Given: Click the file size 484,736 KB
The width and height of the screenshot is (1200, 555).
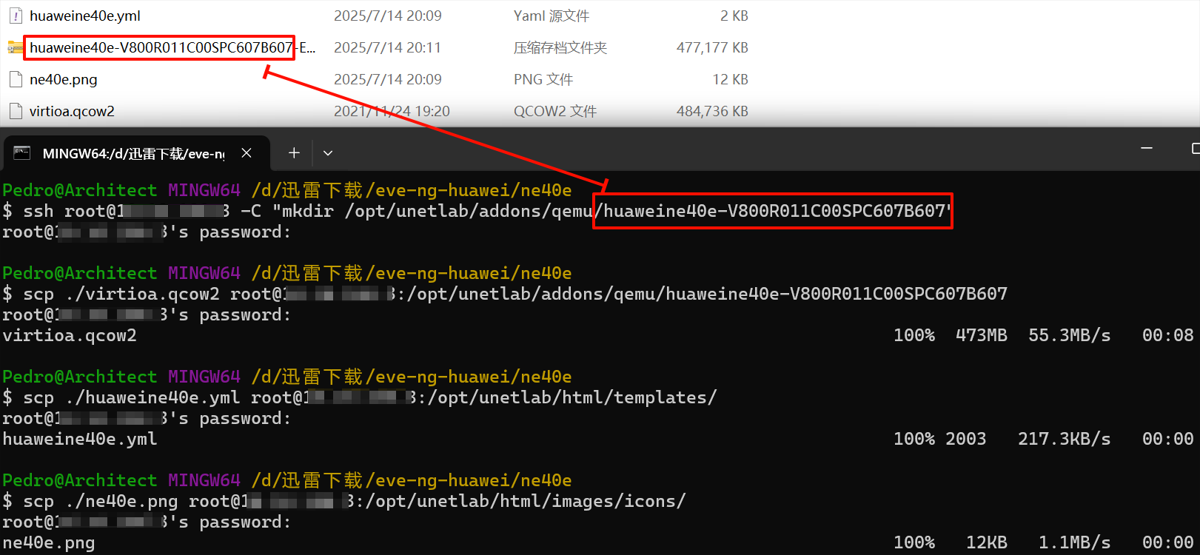Looking at the screenshot, I should [x=712, y=111].
